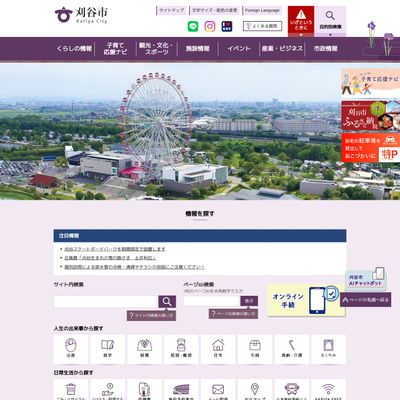Open the hand-with-coin daily life icon
Image resolution: width=400 pixels, height=400 pixels.
tap(107, 390)
